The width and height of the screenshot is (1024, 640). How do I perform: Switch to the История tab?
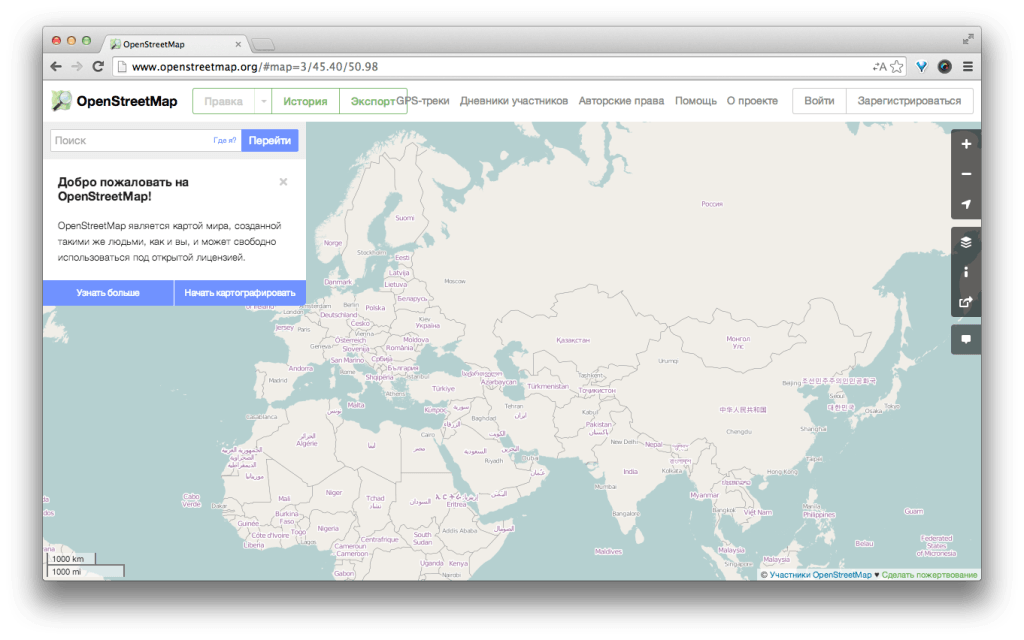305,101
